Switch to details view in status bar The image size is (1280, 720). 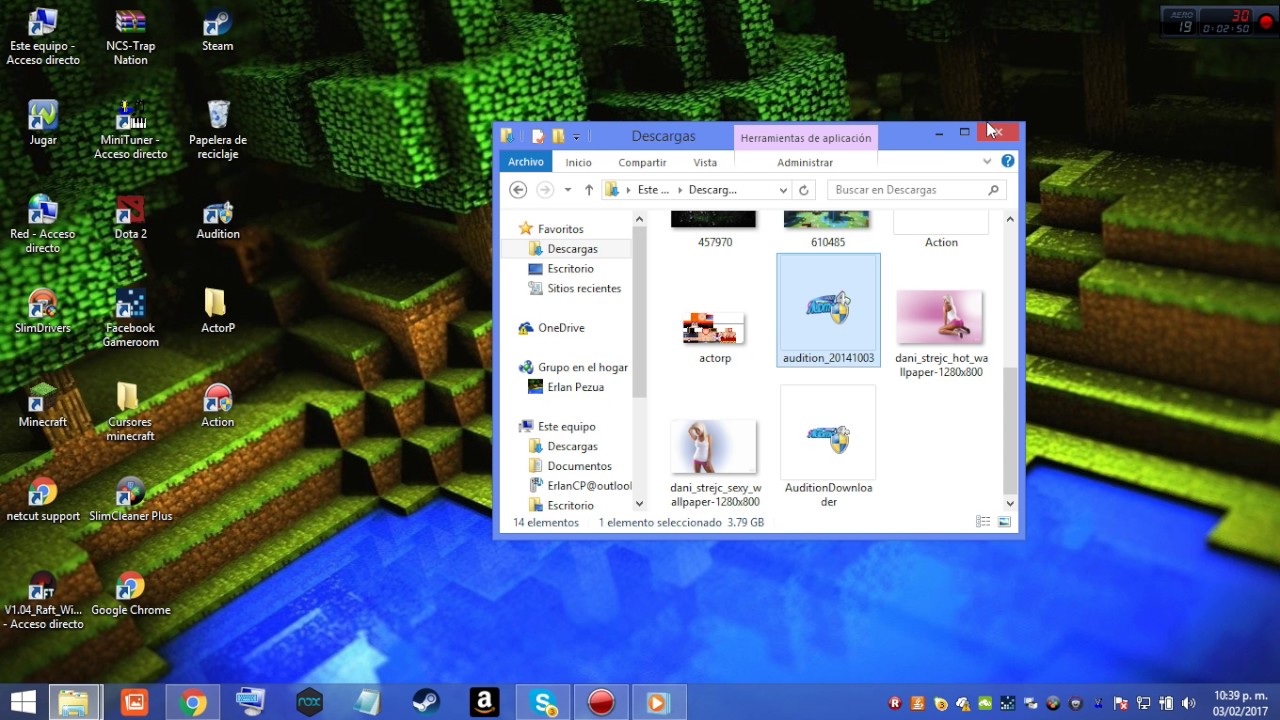point(983,522)
